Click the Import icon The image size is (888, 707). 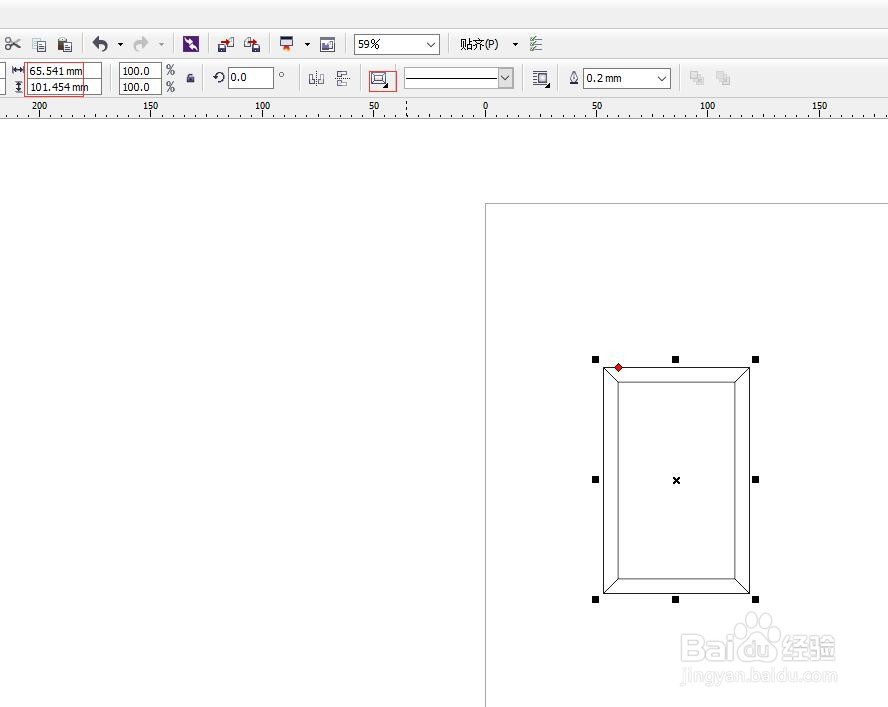[x=226, y=44]
